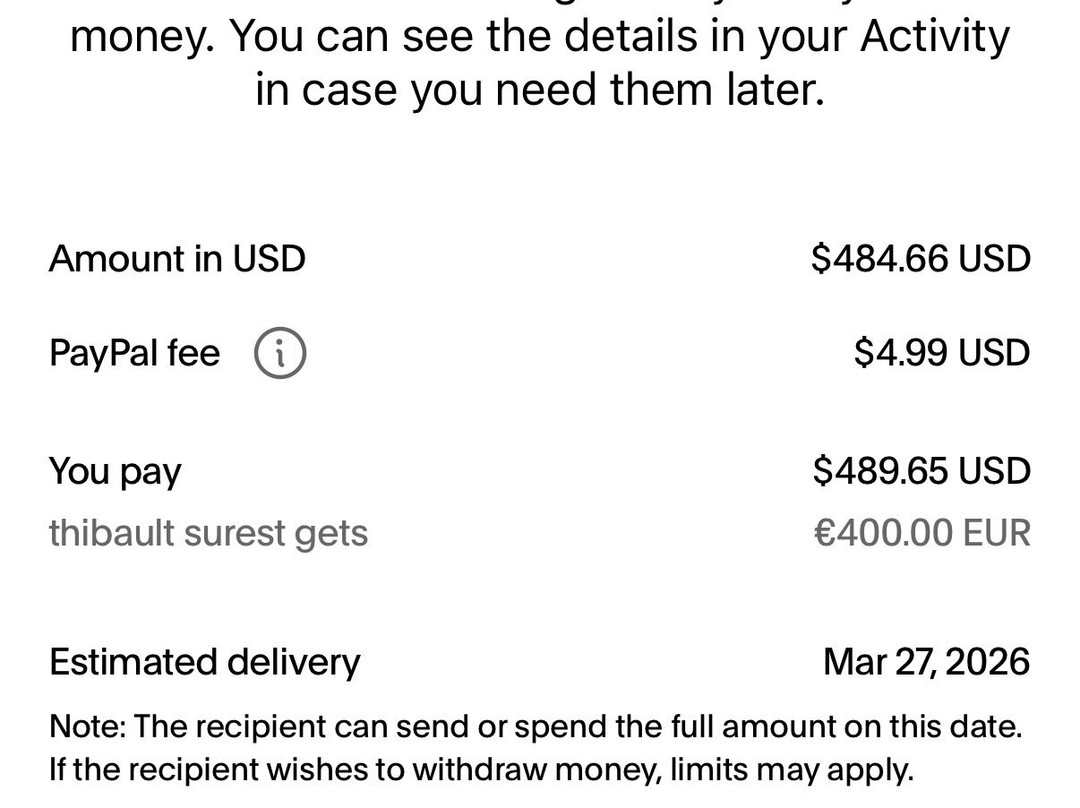Screen dimensions: 1080x808
Task: Tap the PayPal fee info icon
Action: coord(280,353)
